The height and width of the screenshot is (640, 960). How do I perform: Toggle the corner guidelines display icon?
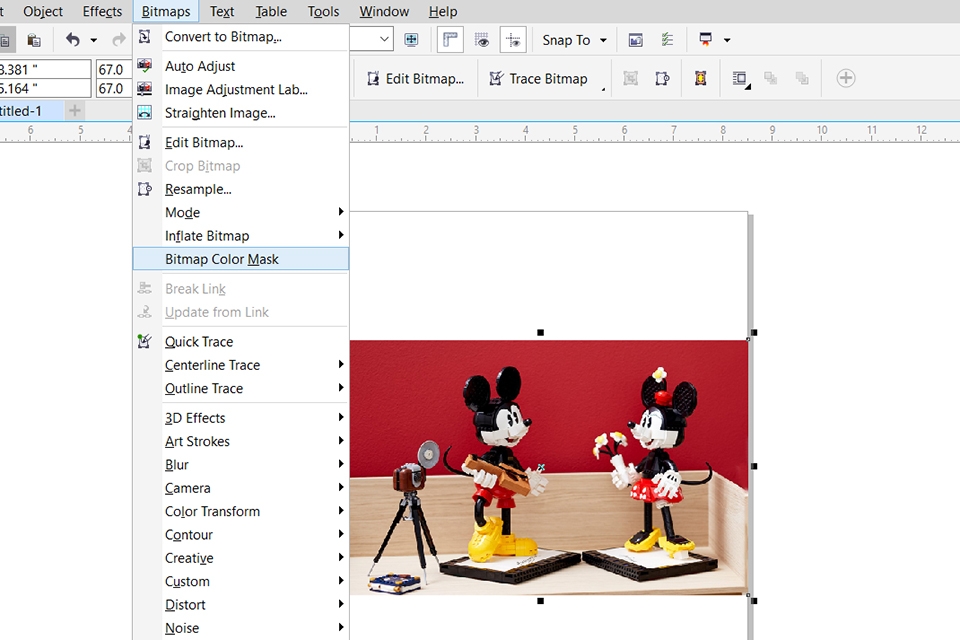450,40
